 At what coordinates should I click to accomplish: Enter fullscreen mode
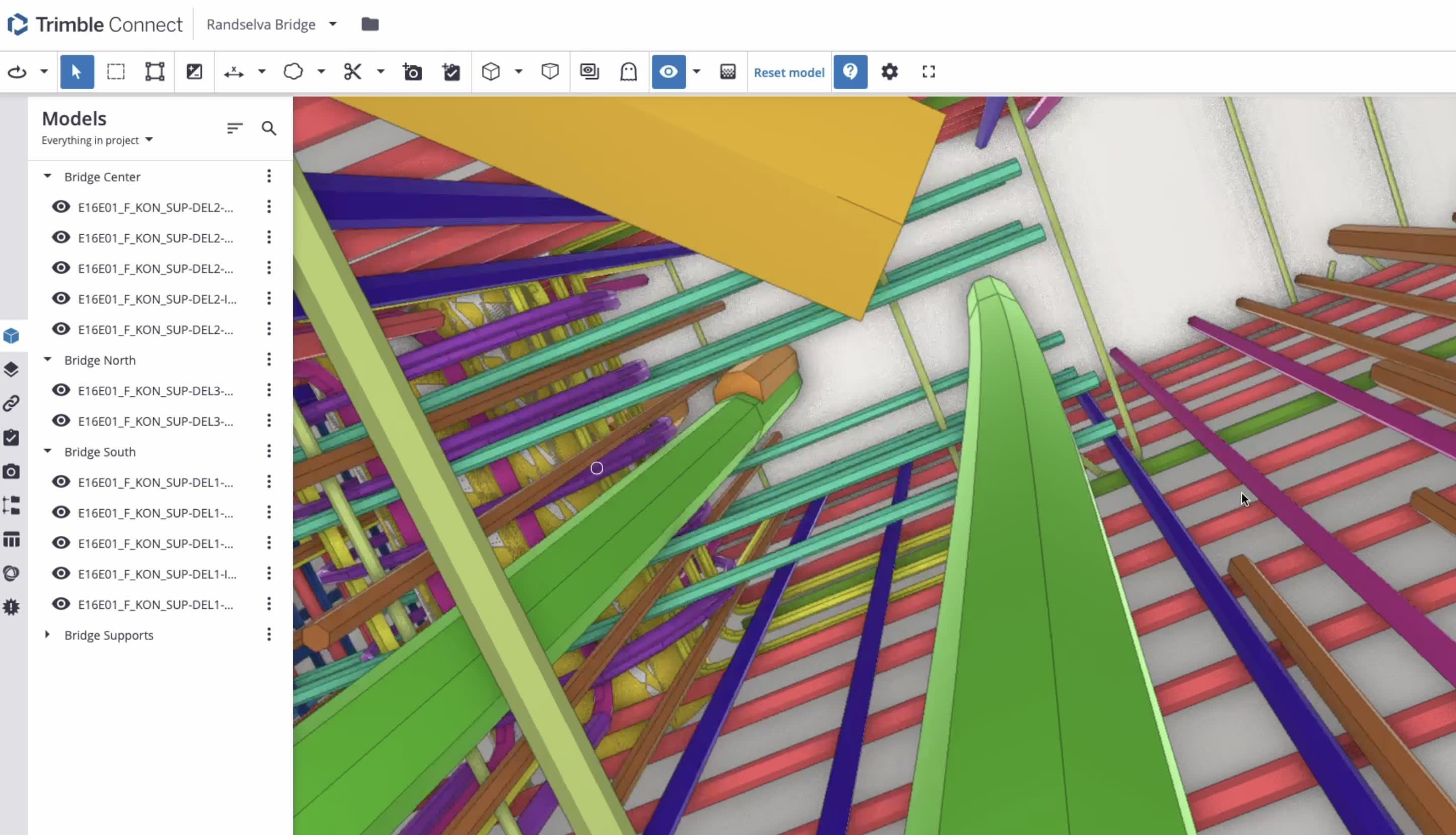pyautogui.click(x=928, y=72)
